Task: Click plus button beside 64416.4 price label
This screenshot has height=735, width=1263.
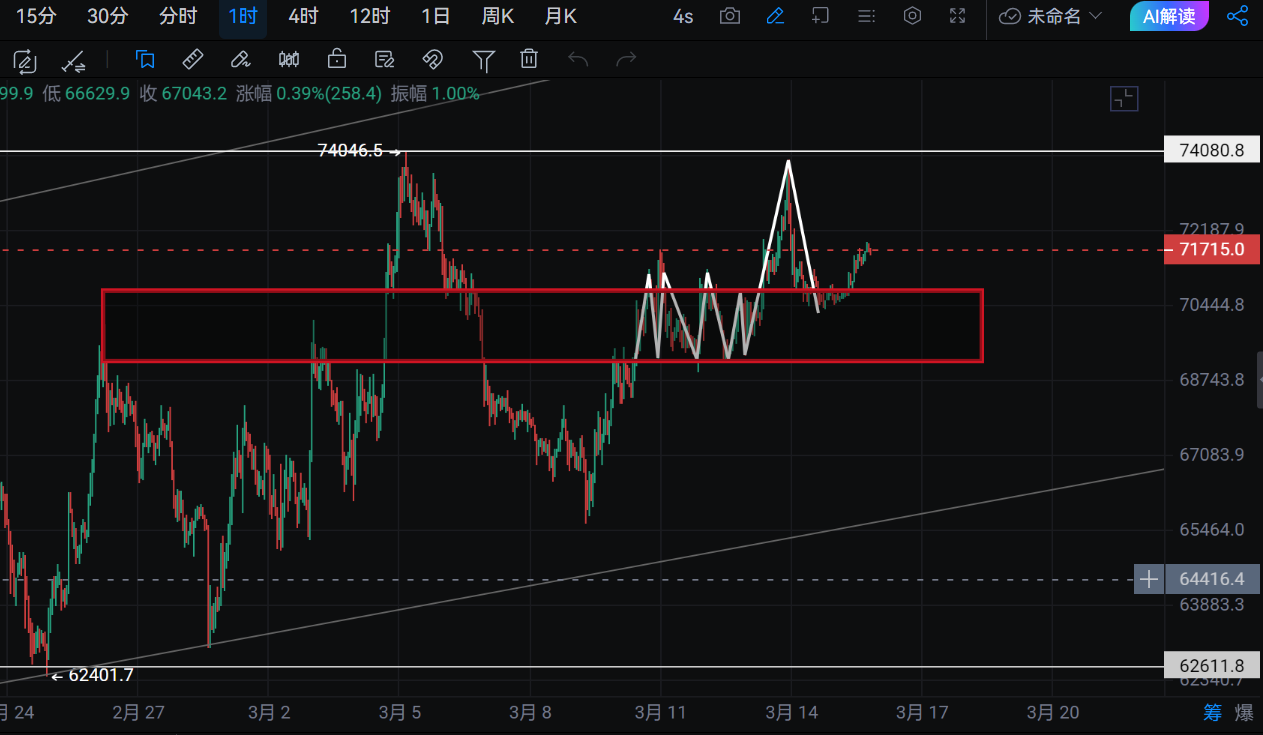Action: (x=1149, y=579)
